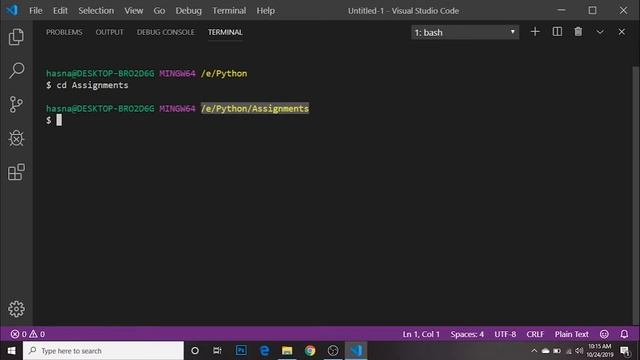Open the Extensions view in activity bar
The height and width of the screenshot is (360, 640).
pos(16,172)
